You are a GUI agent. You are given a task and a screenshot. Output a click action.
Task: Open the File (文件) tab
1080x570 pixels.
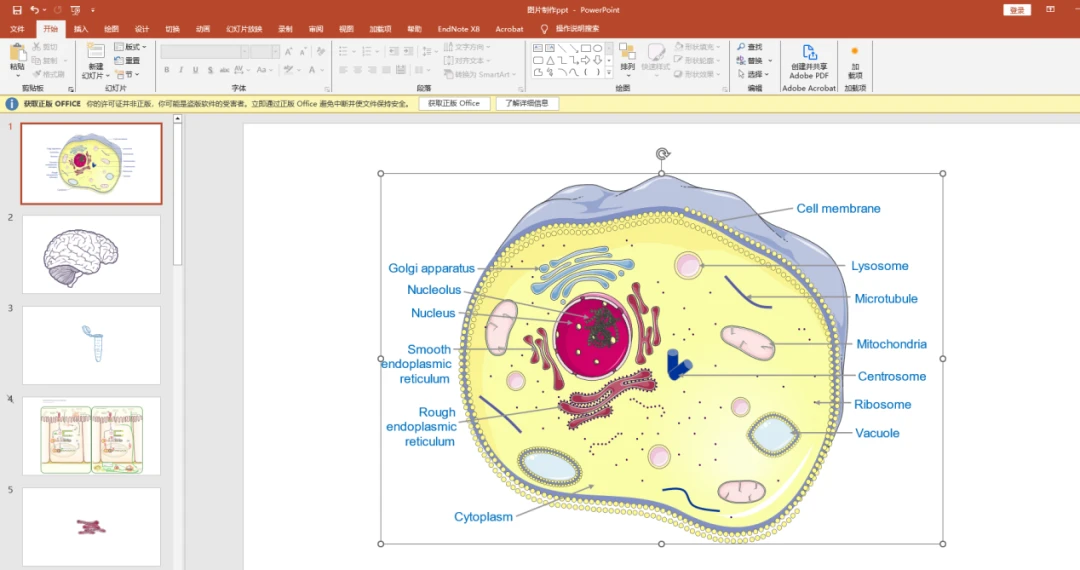tap(17, 29)
